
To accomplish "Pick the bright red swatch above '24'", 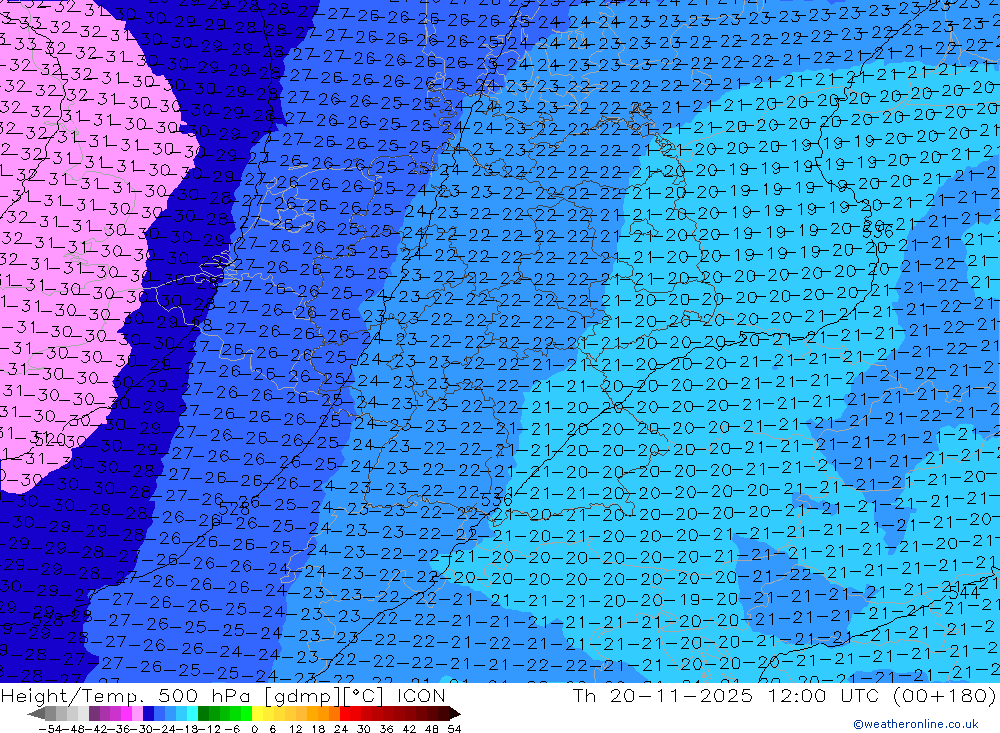I will (x=345, y=714).
